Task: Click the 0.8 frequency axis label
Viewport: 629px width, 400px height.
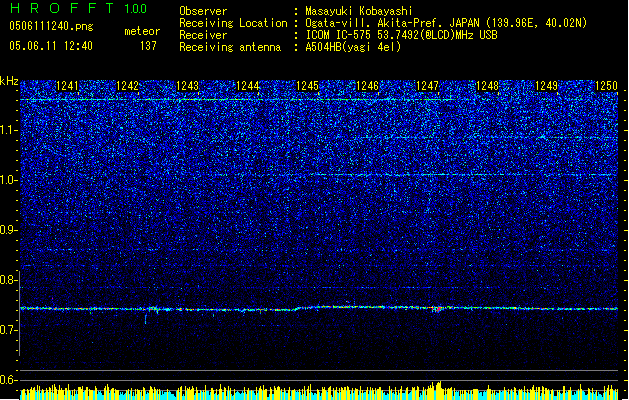Action: (9, 280)
